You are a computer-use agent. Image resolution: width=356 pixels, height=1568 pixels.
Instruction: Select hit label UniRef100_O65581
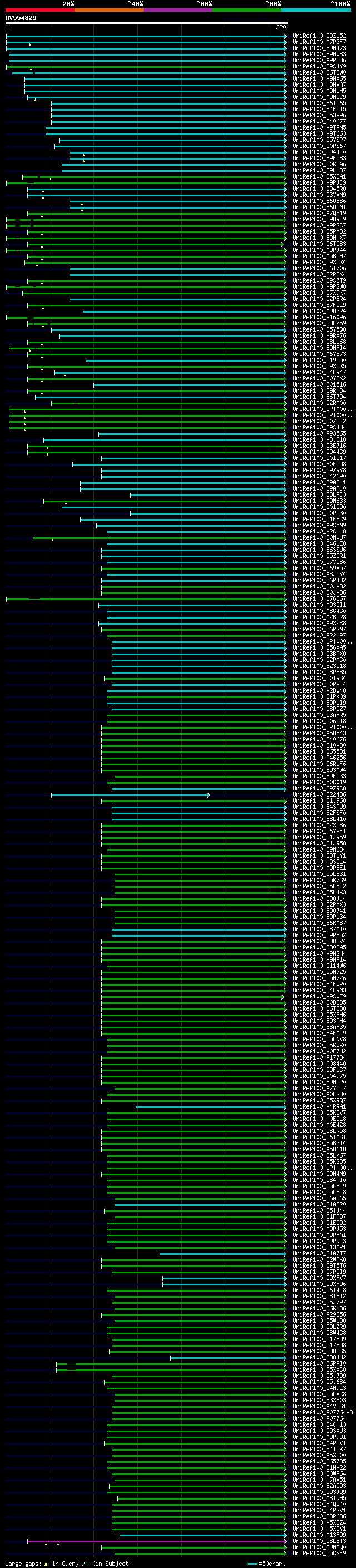(319, 752)
